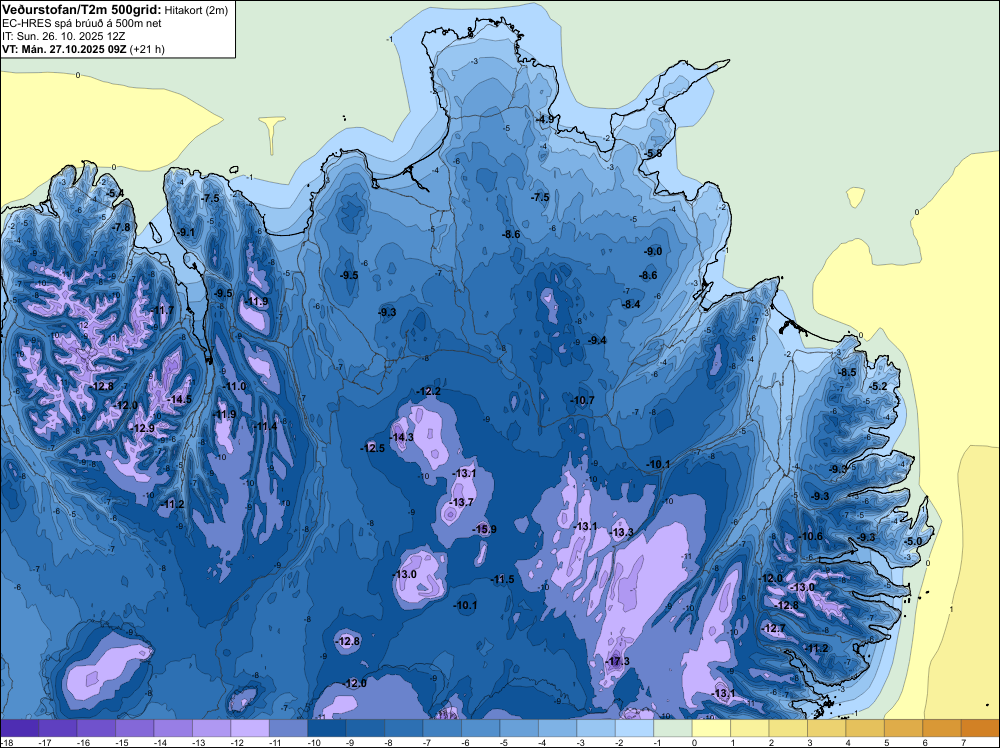Click the temperature label "-12.5"
The width and height of the screenshot is (1000, 748).
(x=372, y=448)
